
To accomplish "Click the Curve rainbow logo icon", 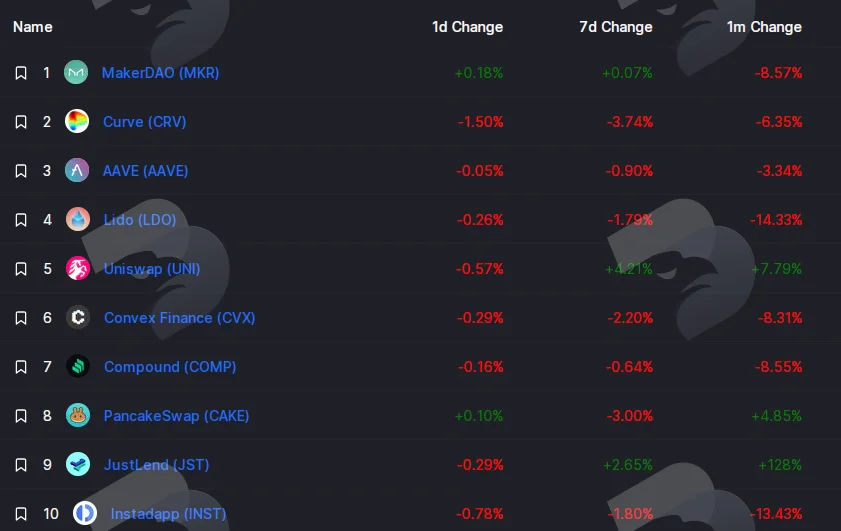I will (77, 121).
